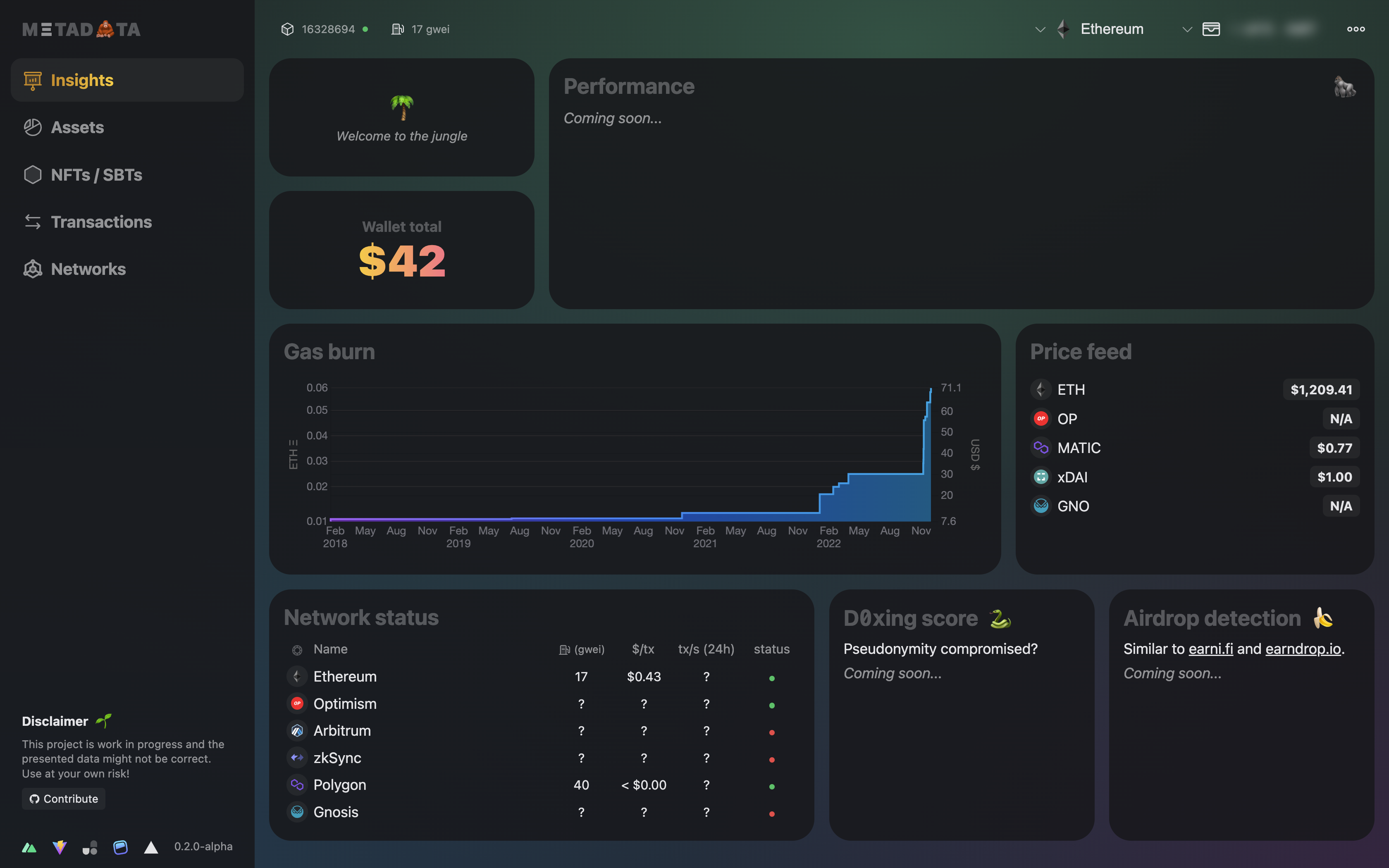Toggle the red status indicator for Arbitrum

click(x=773, y=732)
